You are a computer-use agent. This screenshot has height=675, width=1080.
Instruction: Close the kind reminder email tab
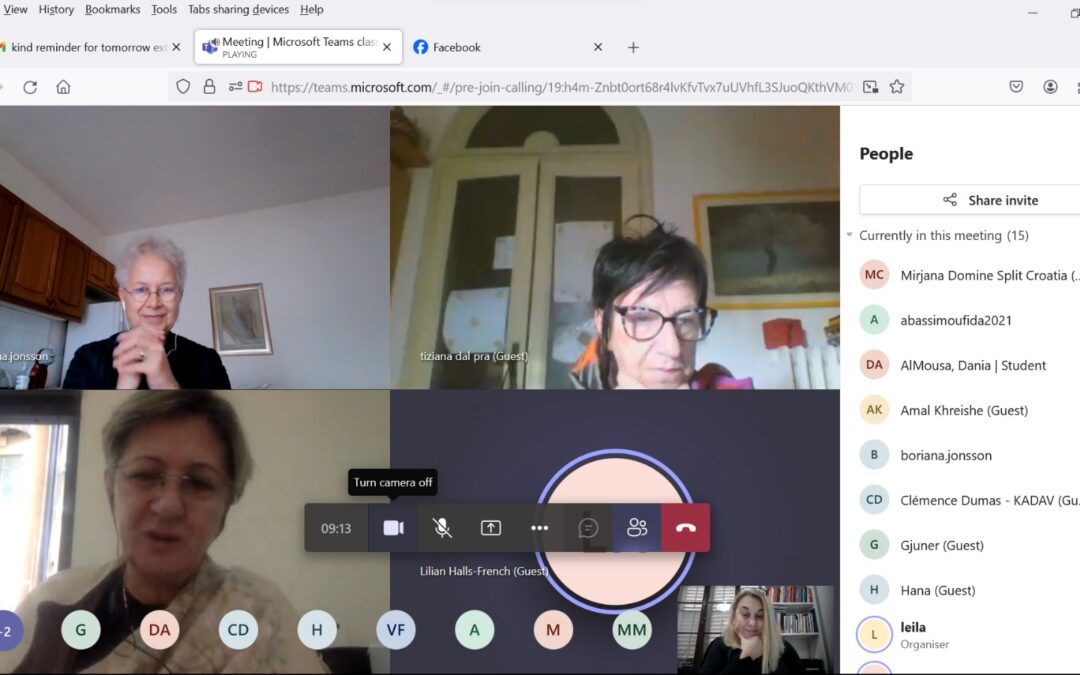tap(177, 47)
